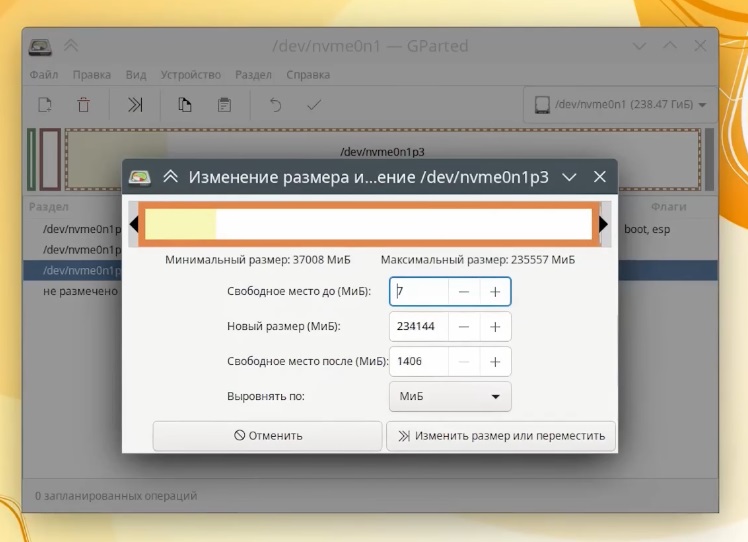Viewport: 748px width, 542px height.
Task: Increase free space preceding value
Action: click(495, 292)
